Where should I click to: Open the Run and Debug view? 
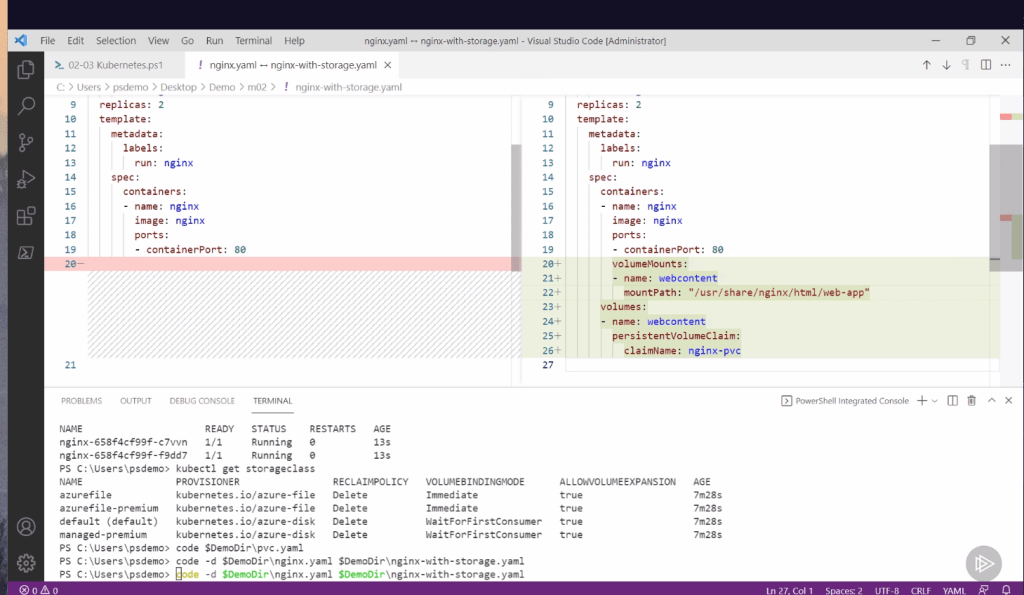[26, 179]
